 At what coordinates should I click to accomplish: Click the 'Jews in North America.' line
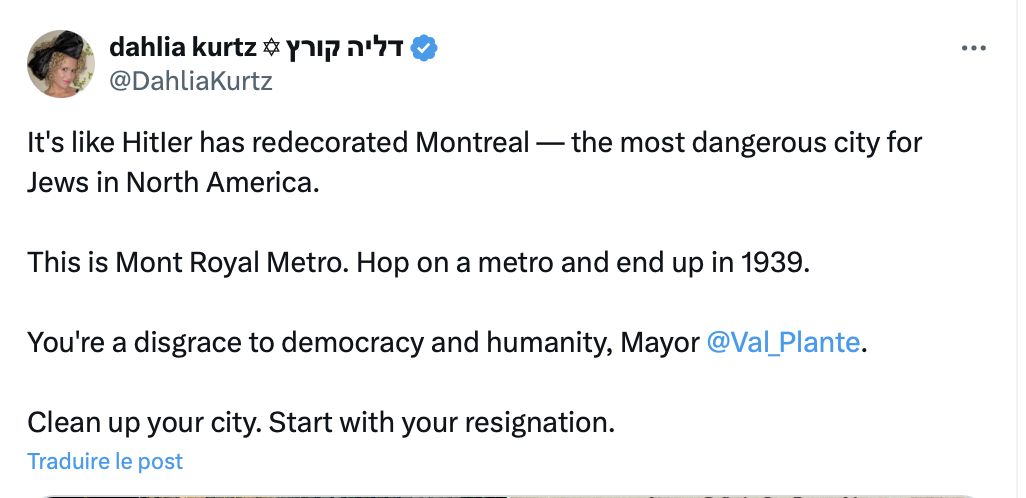[173, 183]
